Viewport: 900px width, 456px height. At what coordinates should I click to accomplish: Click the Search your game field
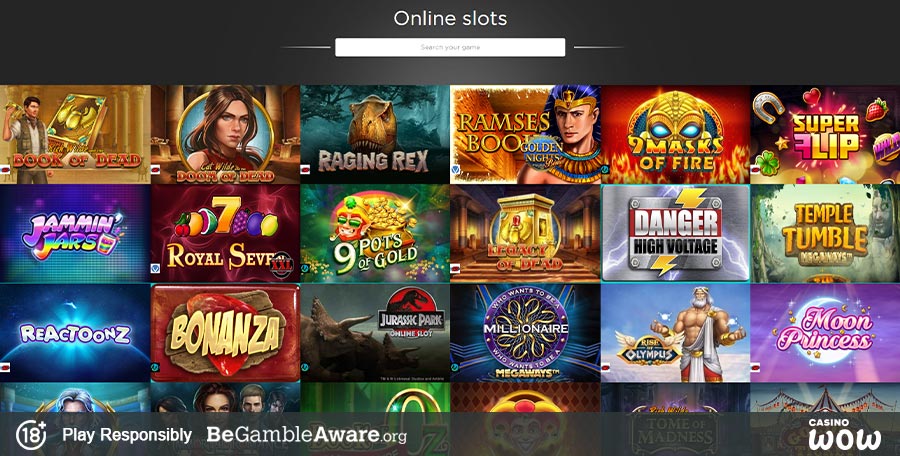[x=450, y=47]
